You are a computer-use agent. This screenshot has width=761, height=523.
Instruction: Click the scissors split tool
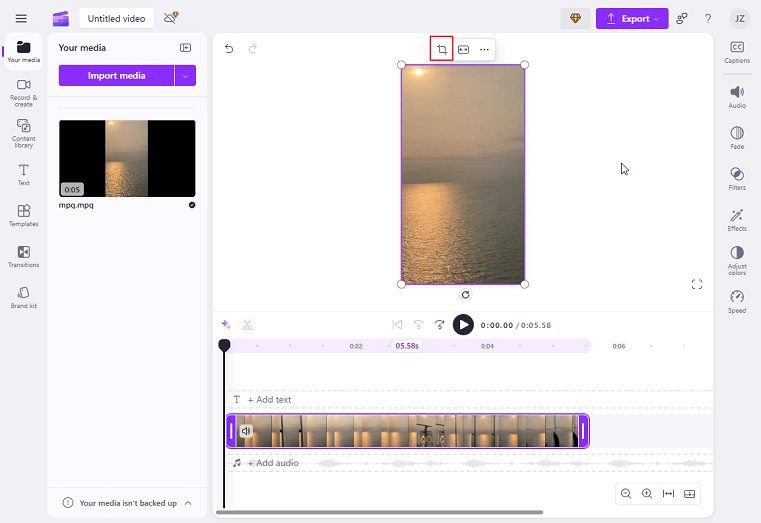point(248,325)
